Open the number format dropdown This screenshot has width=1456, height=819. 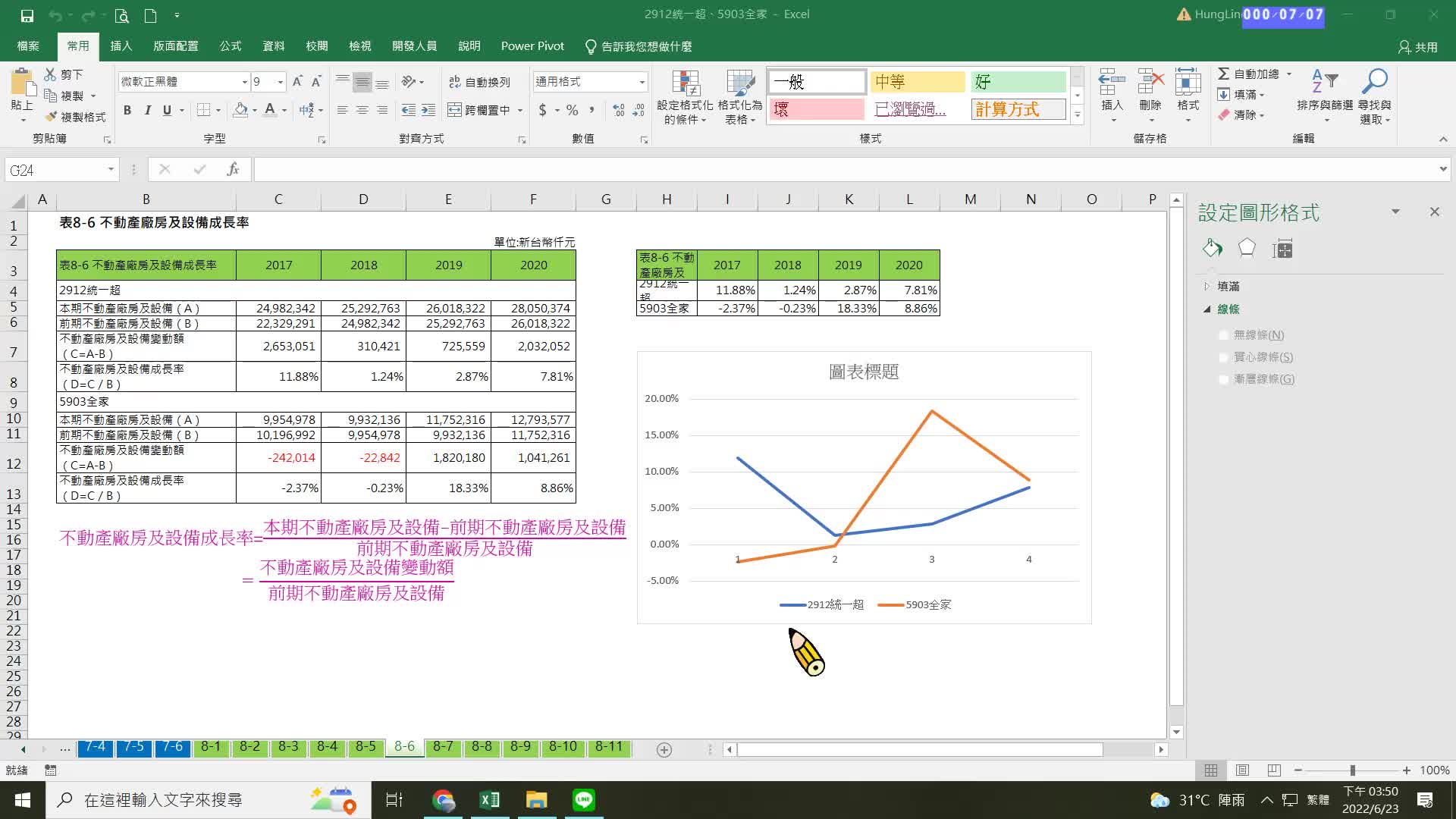point(642,82)
